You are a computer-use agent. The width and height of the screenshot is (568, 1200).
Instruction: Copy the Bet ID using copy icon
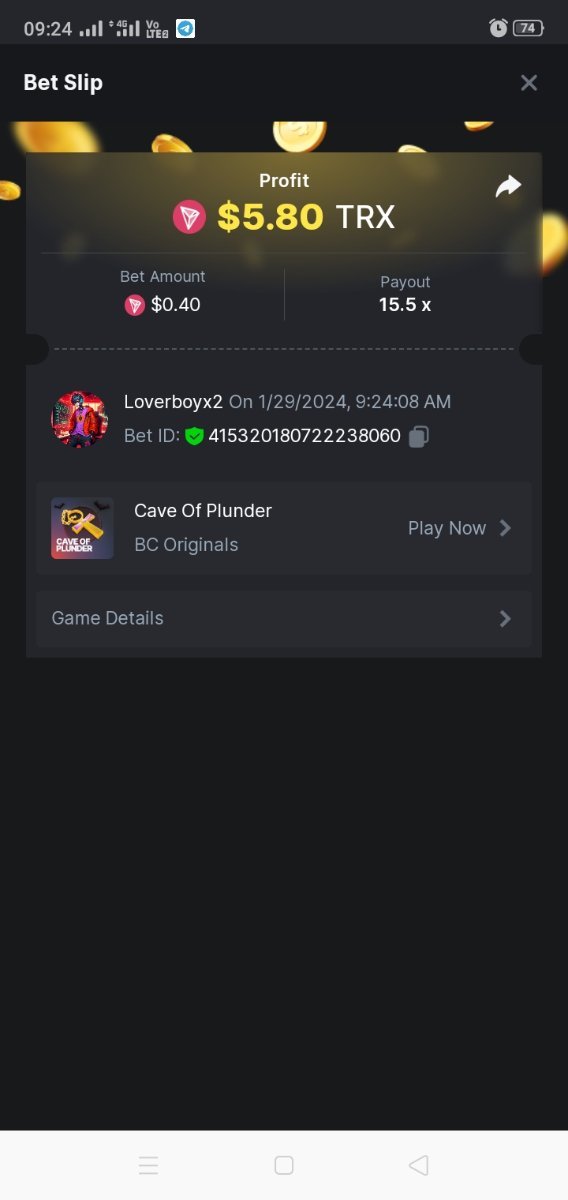click(x=419, y=436)
